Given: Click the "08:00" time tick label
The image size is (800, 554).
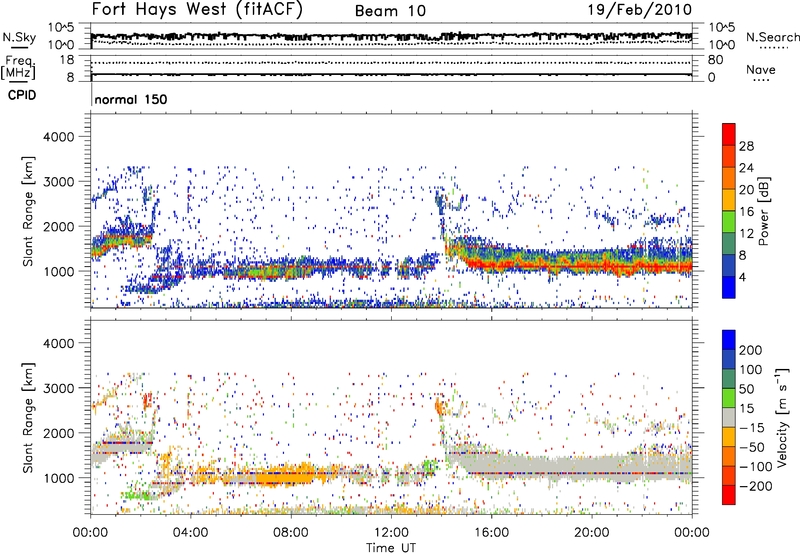Looking at the screenshot, I should pyautogui.click(x=291, y=533).
